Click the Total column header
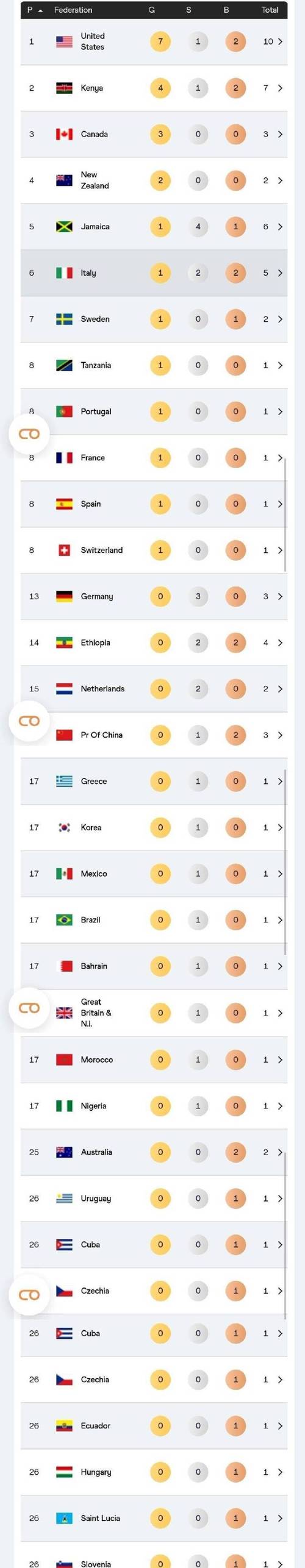The height and width of the screenshot is (1568, 305). point(270,10)
